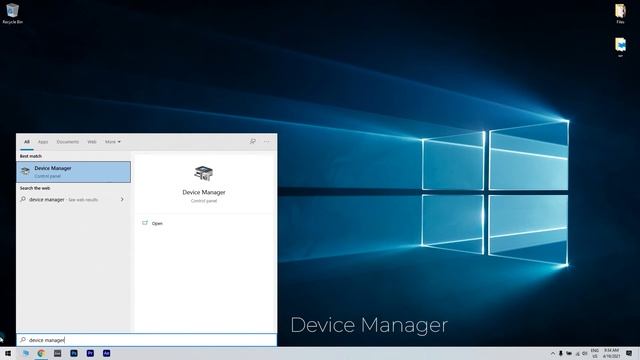
Task: Open the gray app beside Chrome on taskbar
Action: [58, 353]
